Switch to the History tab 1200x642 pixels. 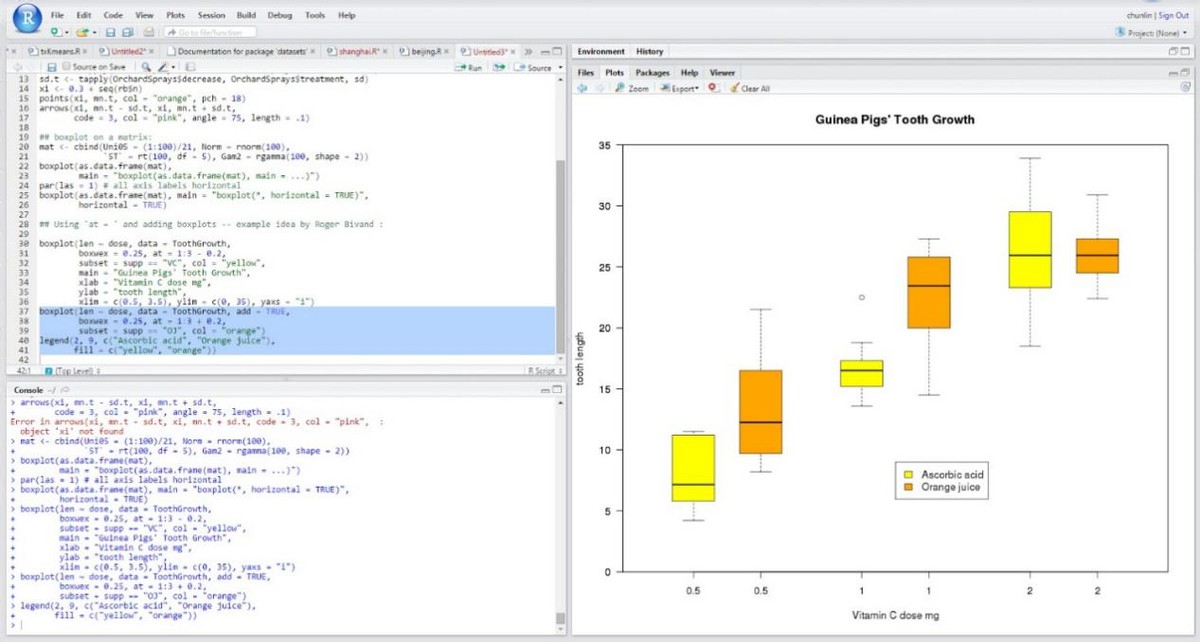649,51
